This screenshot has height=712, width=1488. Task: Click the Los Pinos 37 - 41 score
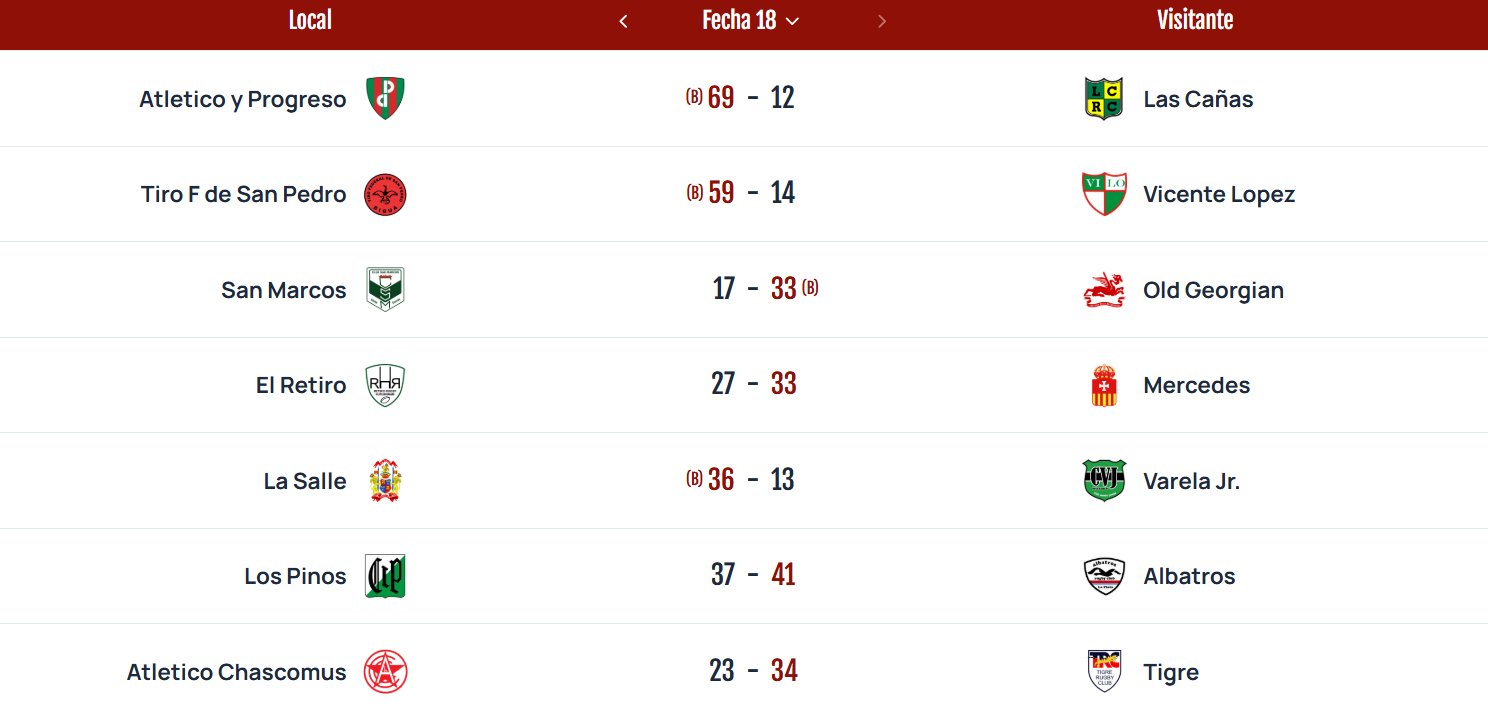coord(753,575)
